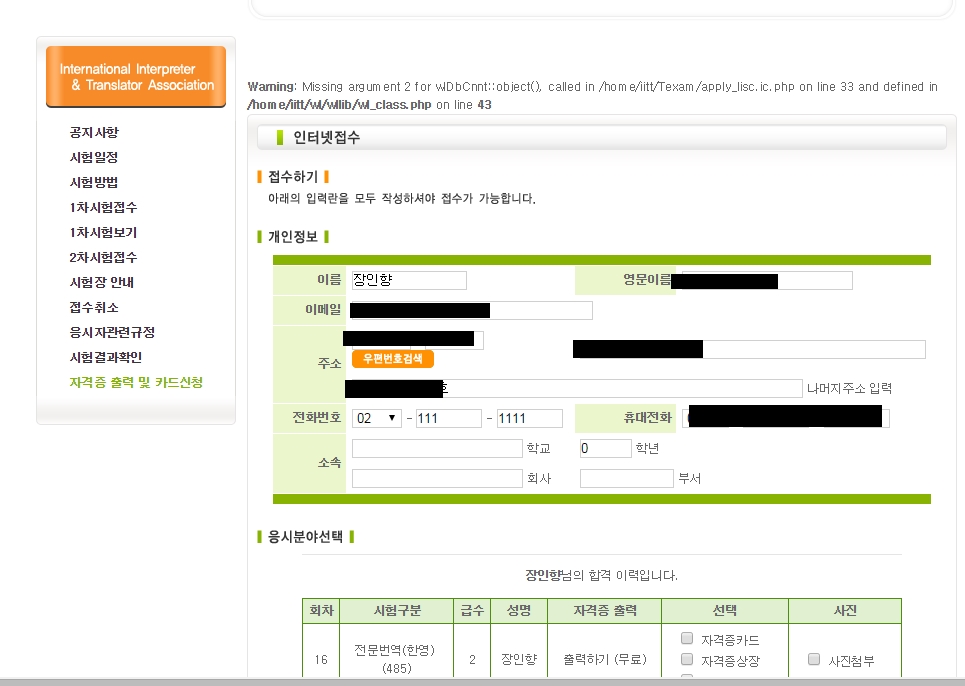Open 1차시험보기 page

tap(103, 233)
